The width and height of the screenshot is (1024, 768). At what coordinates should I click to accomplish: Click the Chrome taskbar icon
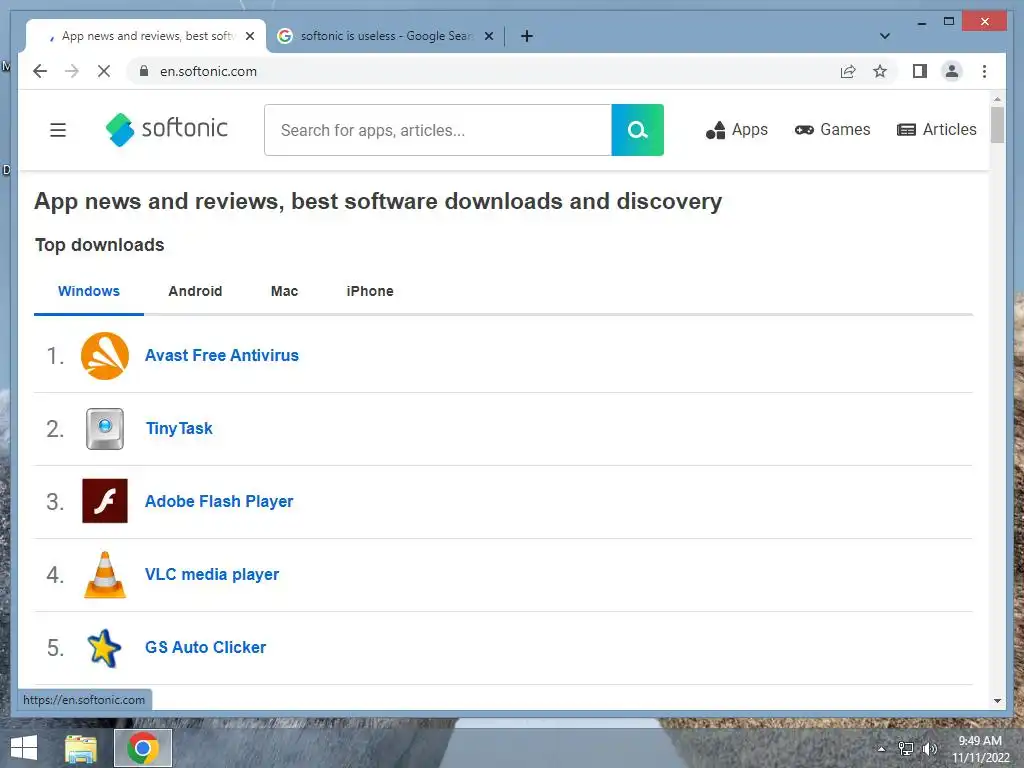coord(143,748)
